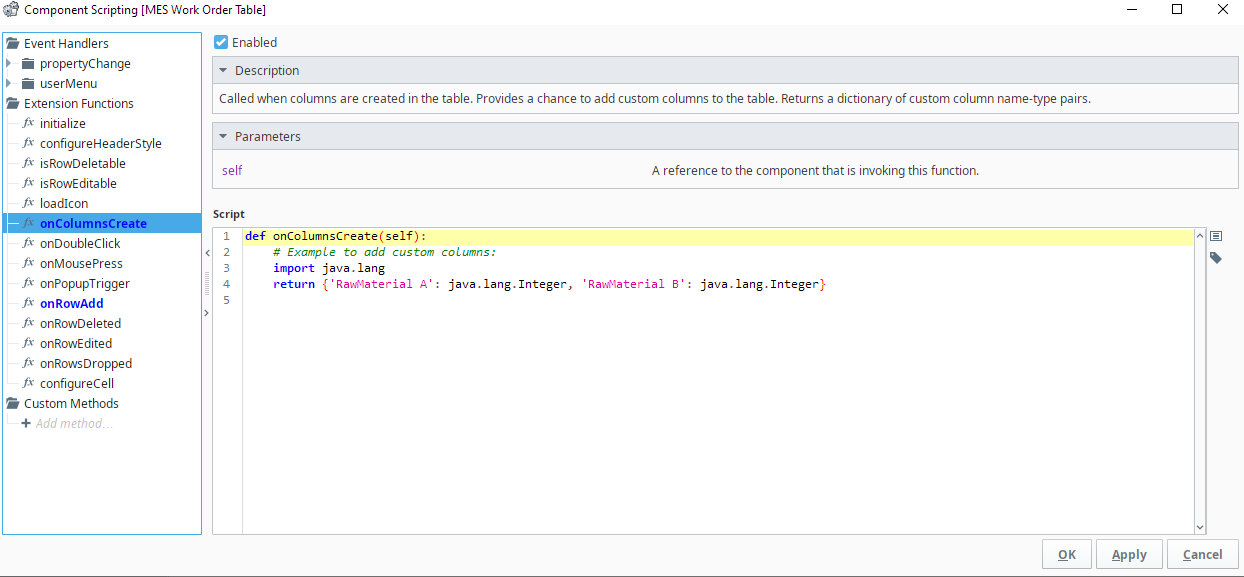Click the property reference icon beside script
The image size is (1244, 577).
pyautogui.click(x=1216, y=237)
